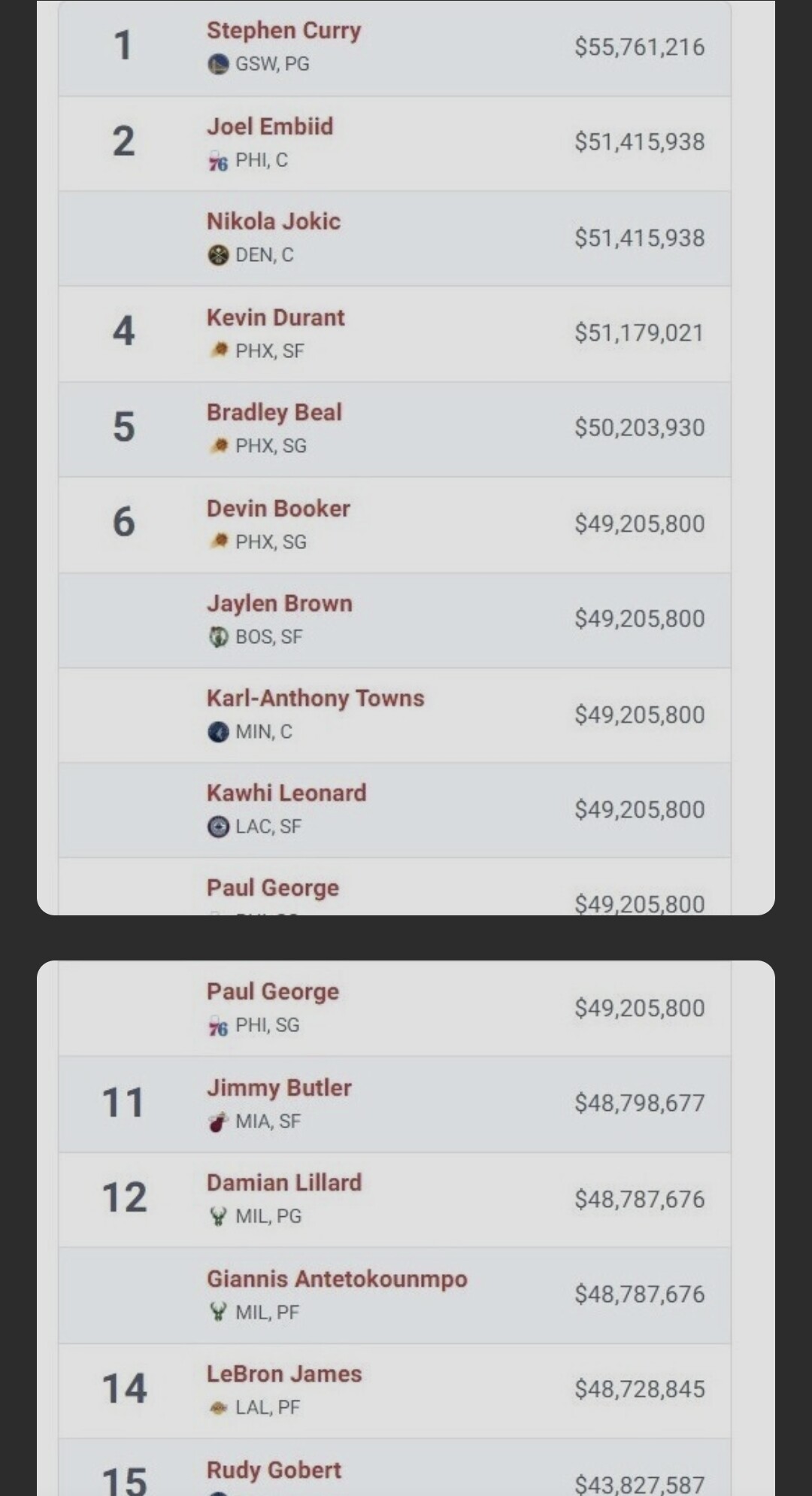This screenshot has width=812, height=1496.
Task: Click the Celtics logo under Jaylen Brown
Action: (218, 637)
